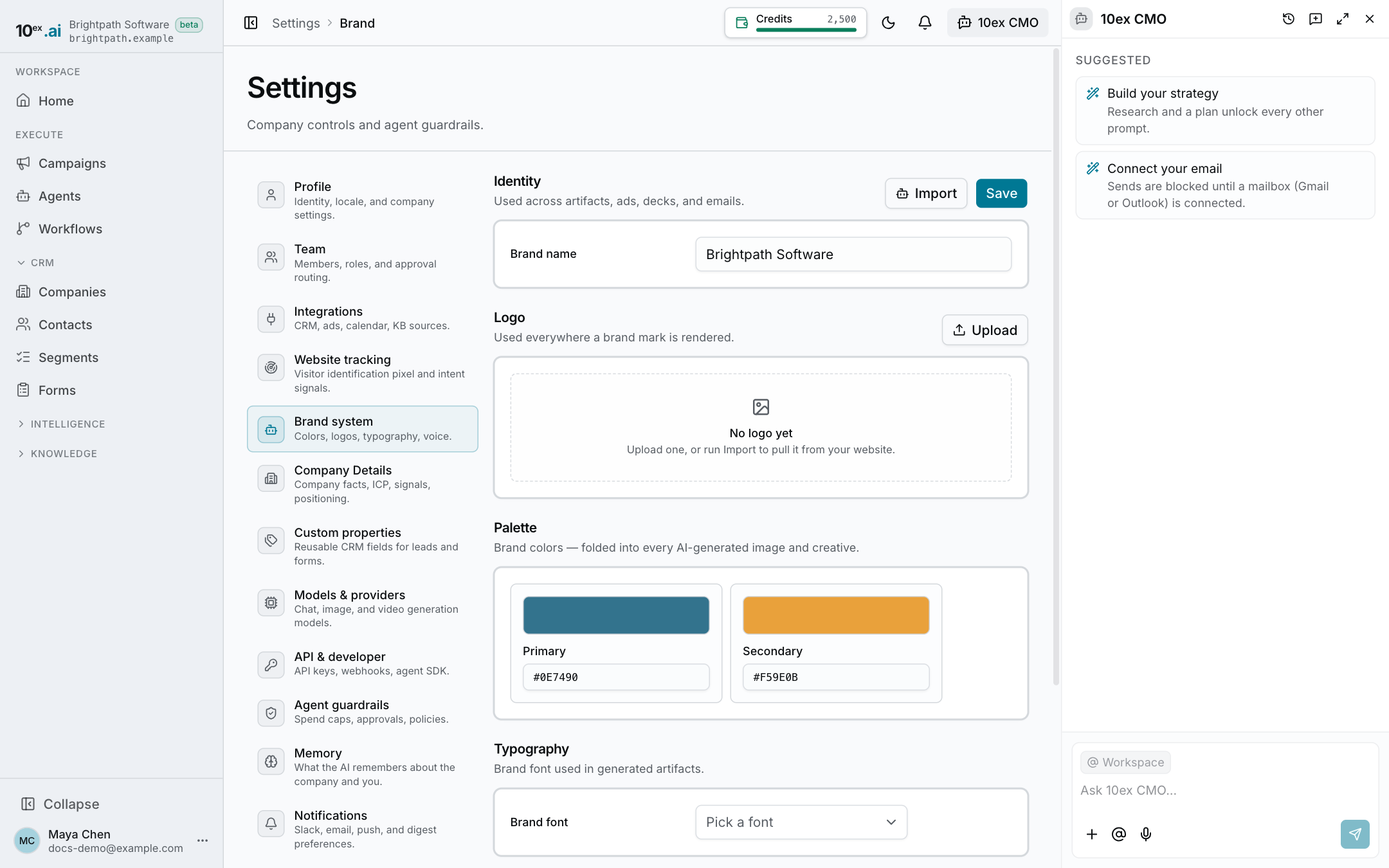1389x868 pixels.
Task: Close the 10ex CMO chat panel
Action: tap(1370, 19)
